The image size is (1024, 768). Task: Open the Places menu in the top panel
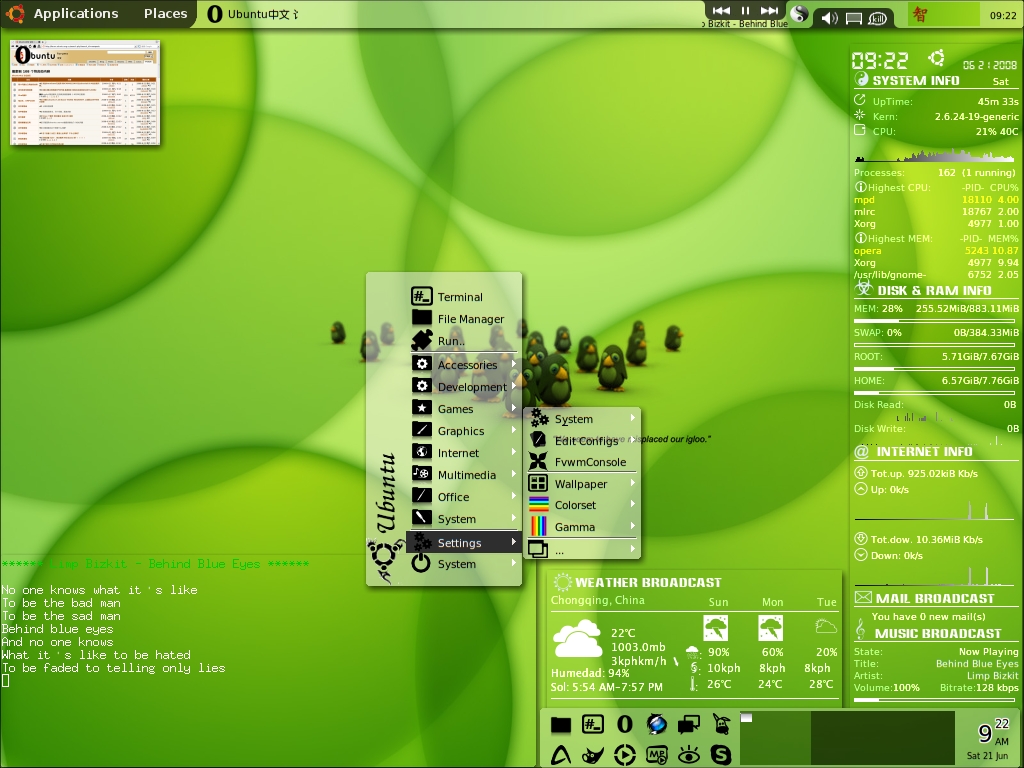[x=165, y=14]
